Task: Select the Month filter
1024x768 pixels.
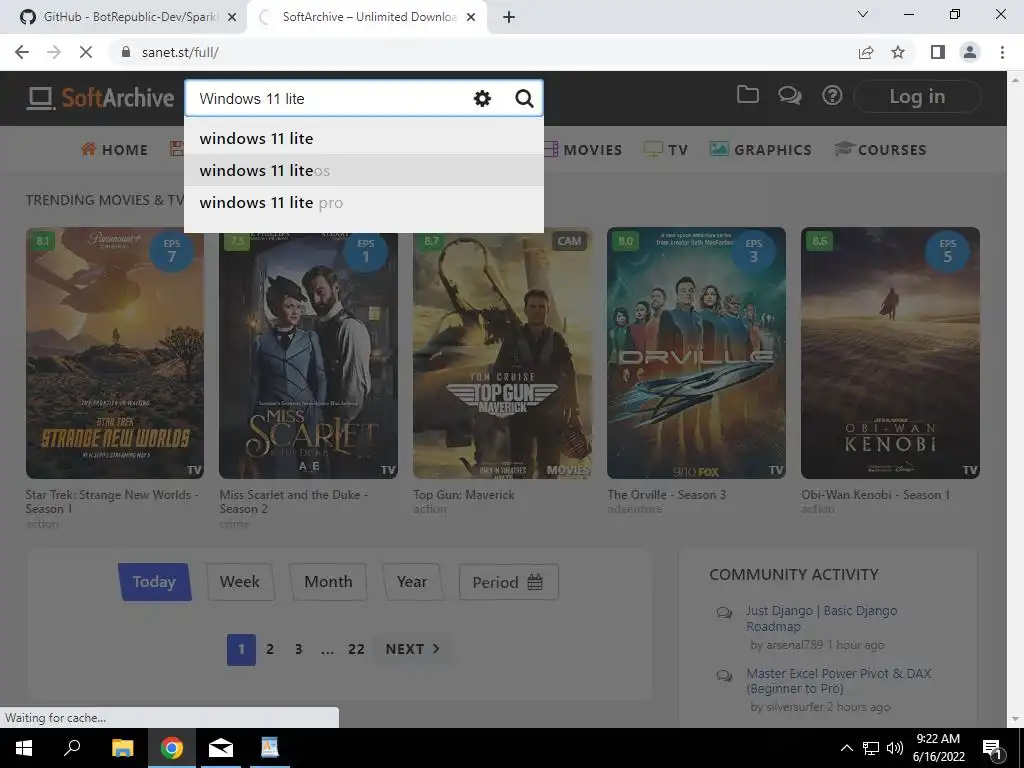Action: (328, 582)
